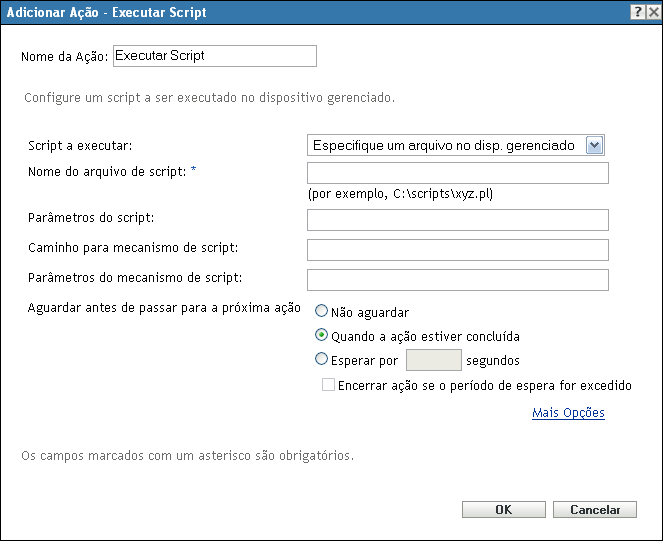The image size is (663, 541).
Task: Click the dropdown arrow beside Especifique um arquivo
Action: 595,146
